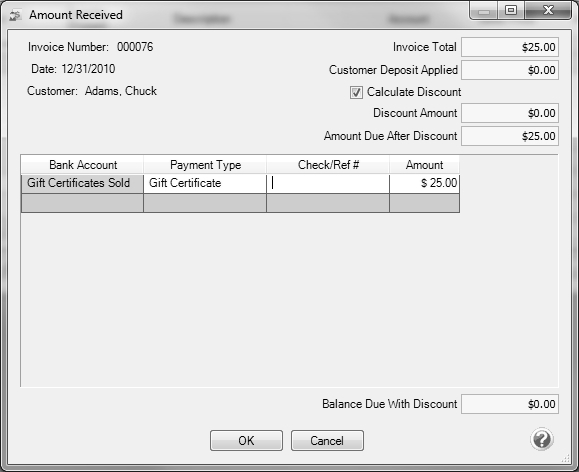
Task: Select the Gift Certificates Sold bank account cell
Action: (82, 183)
